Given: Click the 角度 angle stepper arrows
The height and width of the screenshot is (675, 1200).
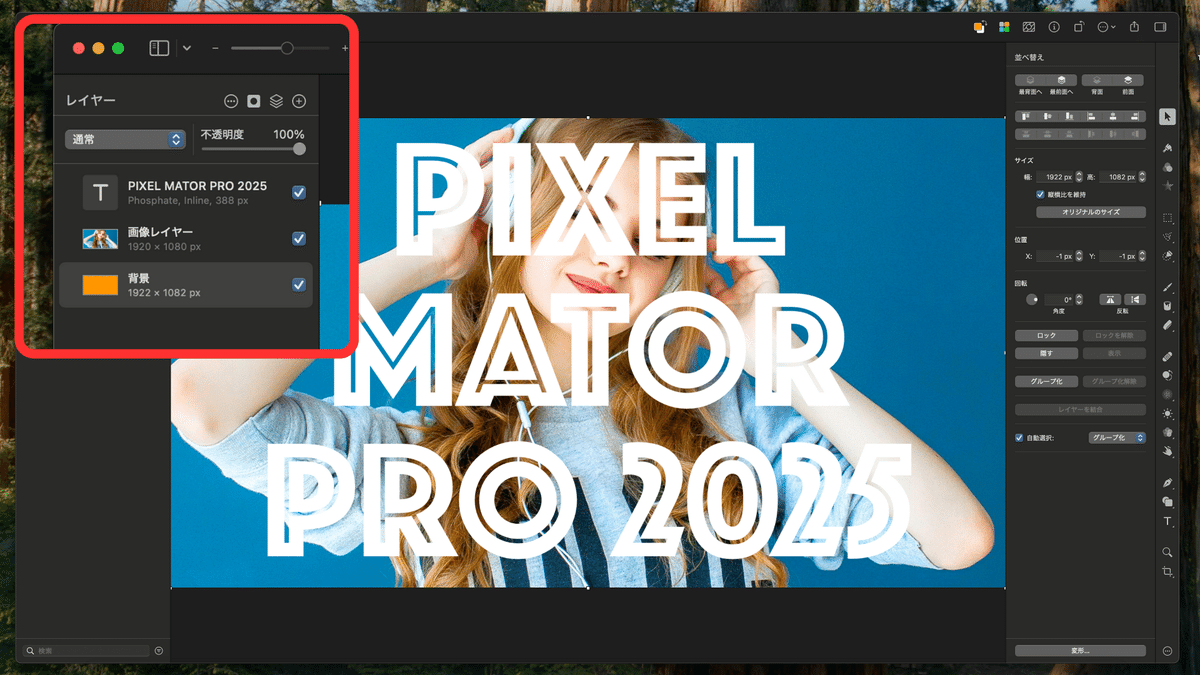Looking at the screenshot, I should [x=1079, y=299].
